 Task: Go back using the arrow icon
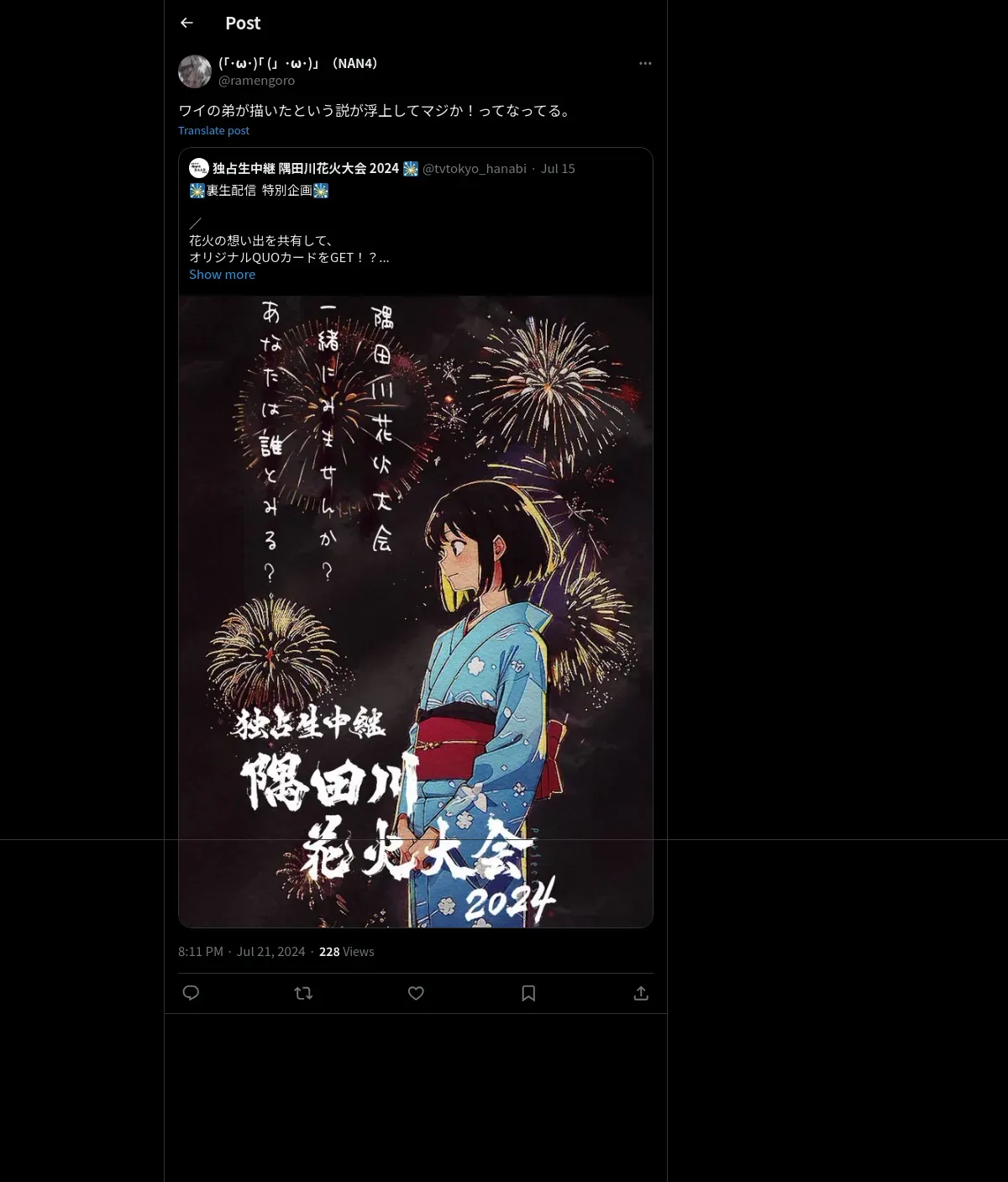tap(186, 23)
